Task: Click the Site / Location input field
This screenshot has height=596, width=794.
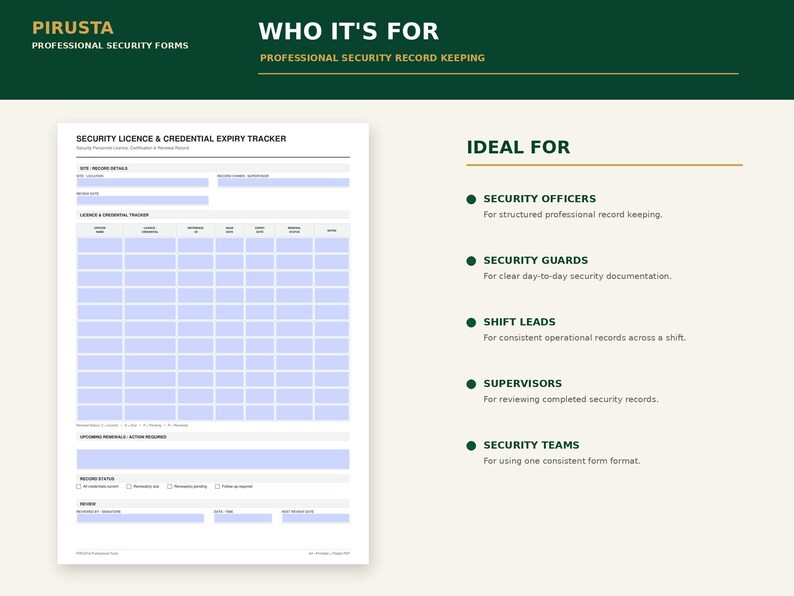Action: pyautogui.click(x=142, y=183)
